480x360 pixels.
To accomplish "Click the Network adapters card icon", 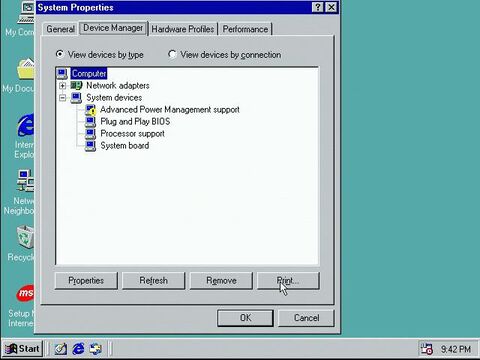I will click(76, 86).
